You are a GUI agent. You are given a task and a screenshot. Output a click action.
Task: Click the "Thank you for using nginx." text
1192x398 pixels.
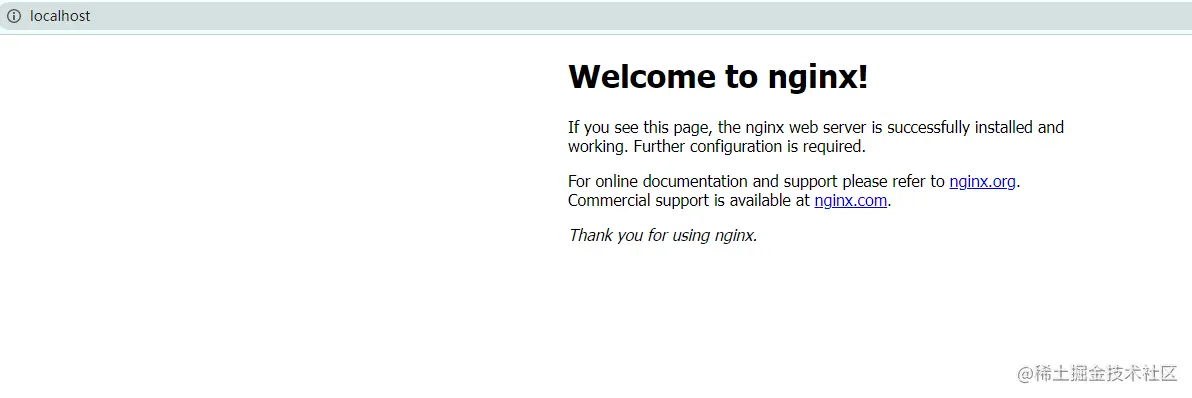pyautogui.click(x=663, y=235)
